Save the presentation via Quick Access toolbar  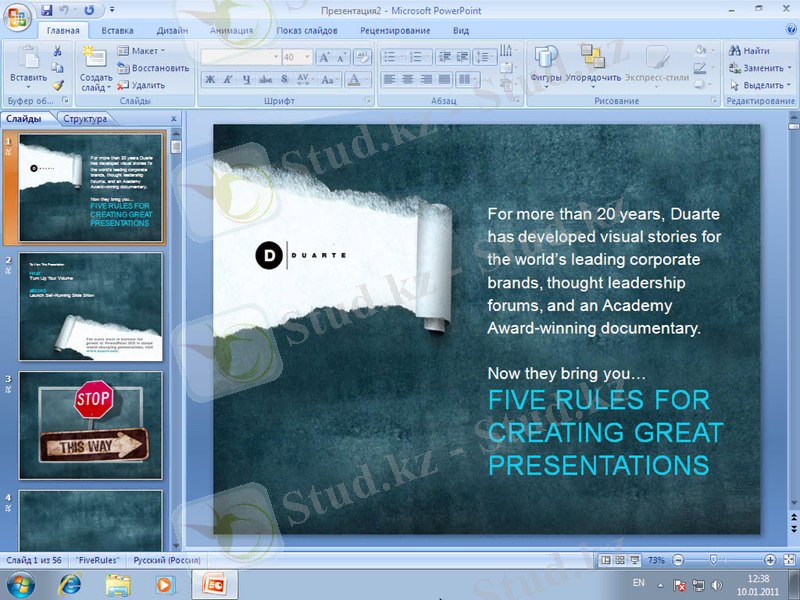click(x=47, y=8)
